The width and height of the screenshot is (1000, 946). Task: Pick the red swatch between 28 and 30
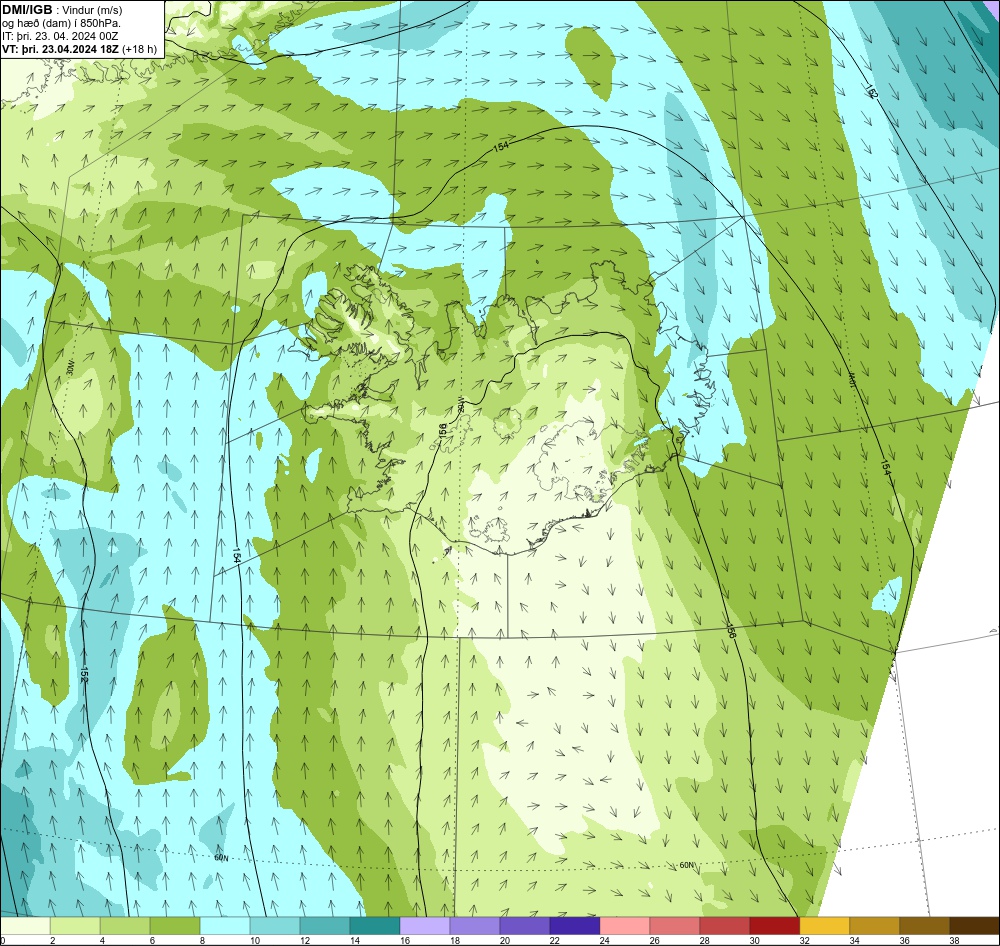pyautogui.click(x=725, y=926)
